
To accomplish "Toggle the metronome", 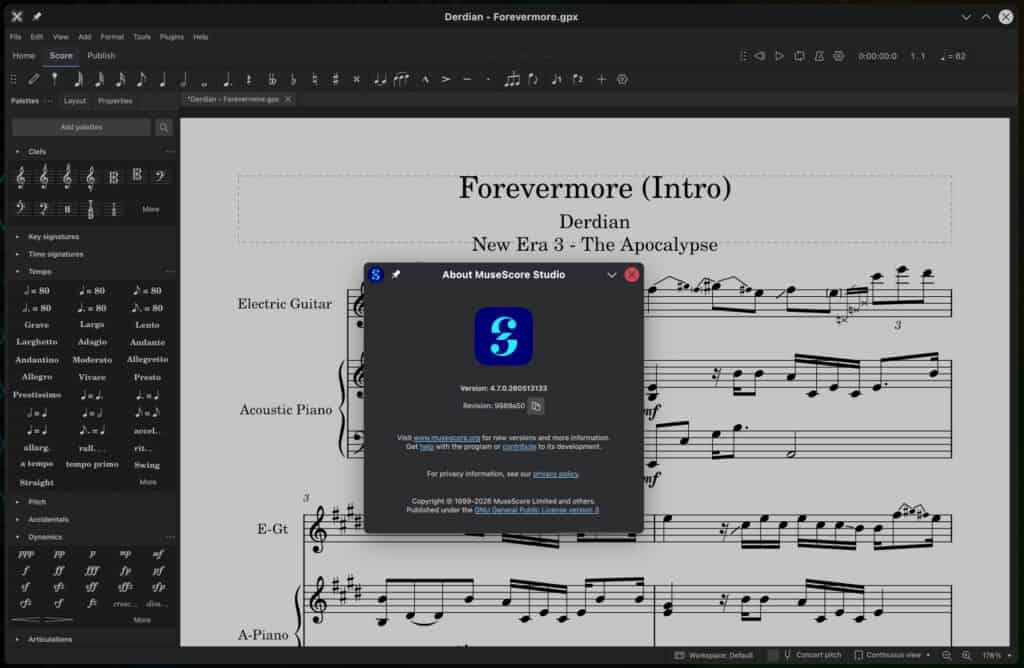I will (819, 56).
